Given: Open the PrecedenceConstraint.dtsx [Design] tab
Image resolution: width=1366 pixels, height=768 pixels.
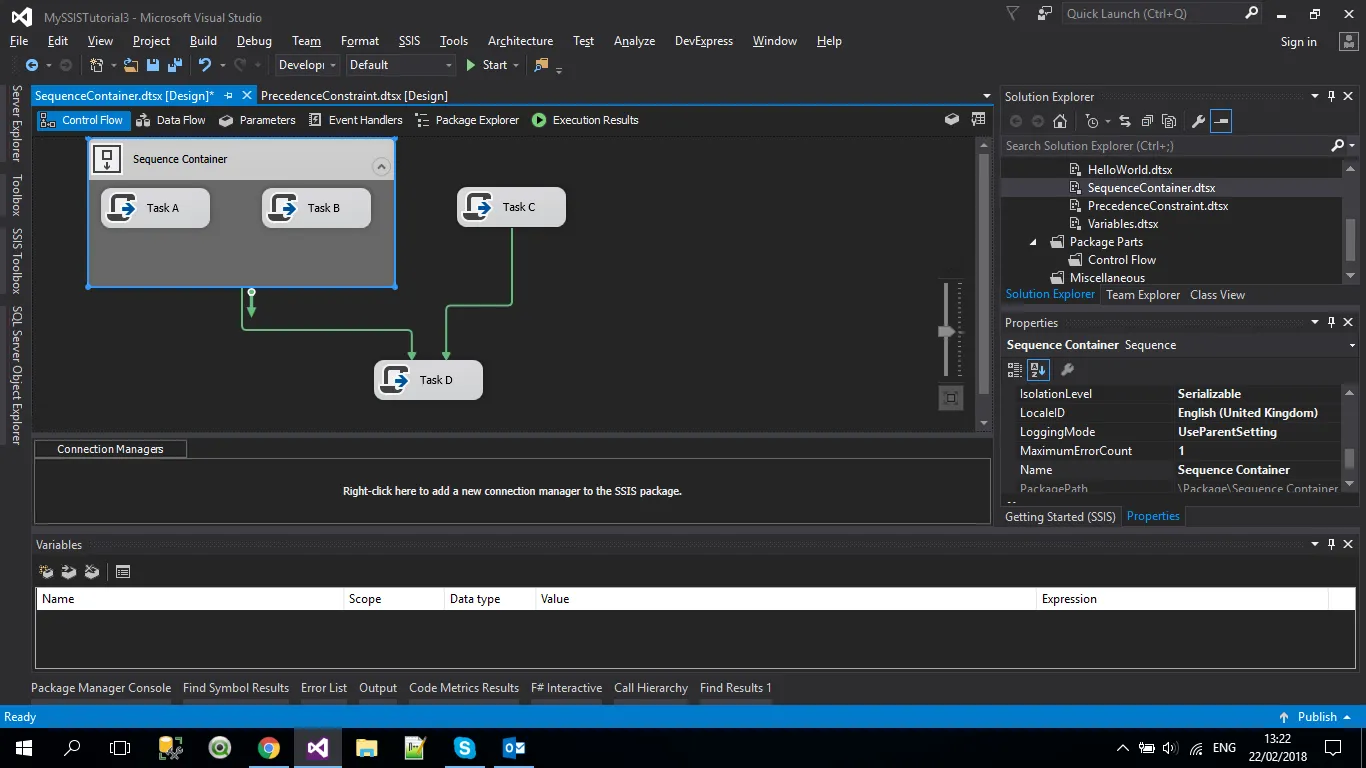Looking at the screenshot, I should tap(354, 96).
